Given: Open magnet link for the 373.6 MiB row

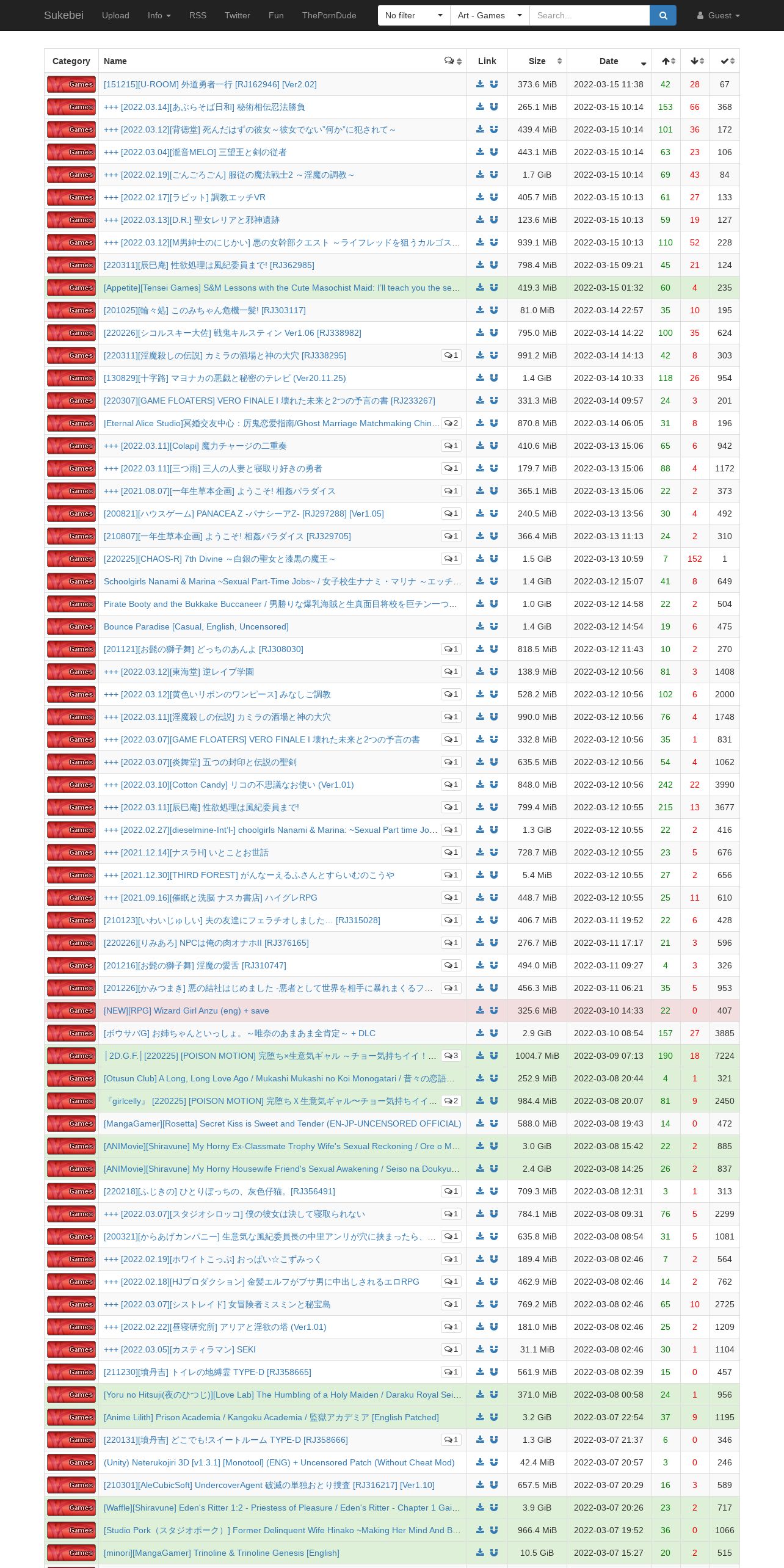Looking at the screenshot, I should (x=494, y=84).
